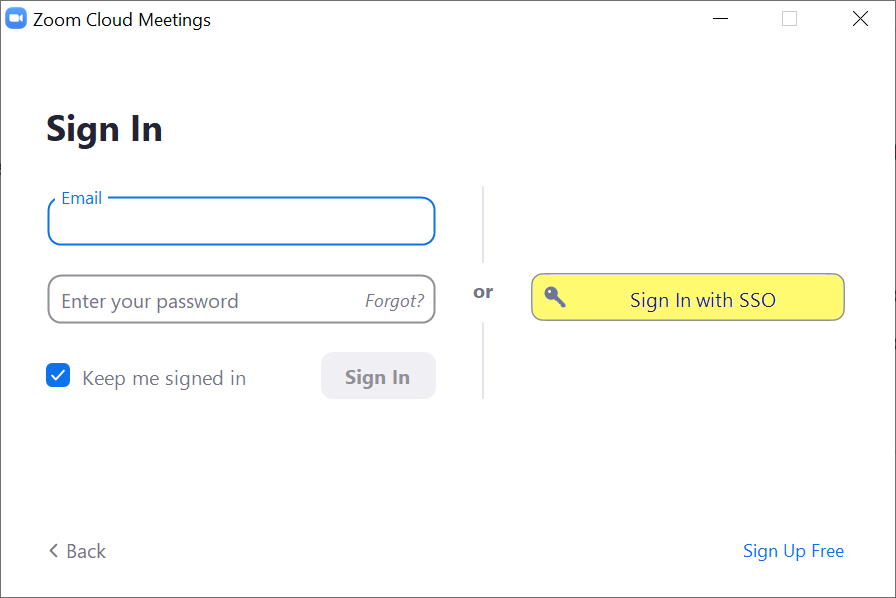
Task: Open the Sign Up Free link
Action: tap(793, 551)
